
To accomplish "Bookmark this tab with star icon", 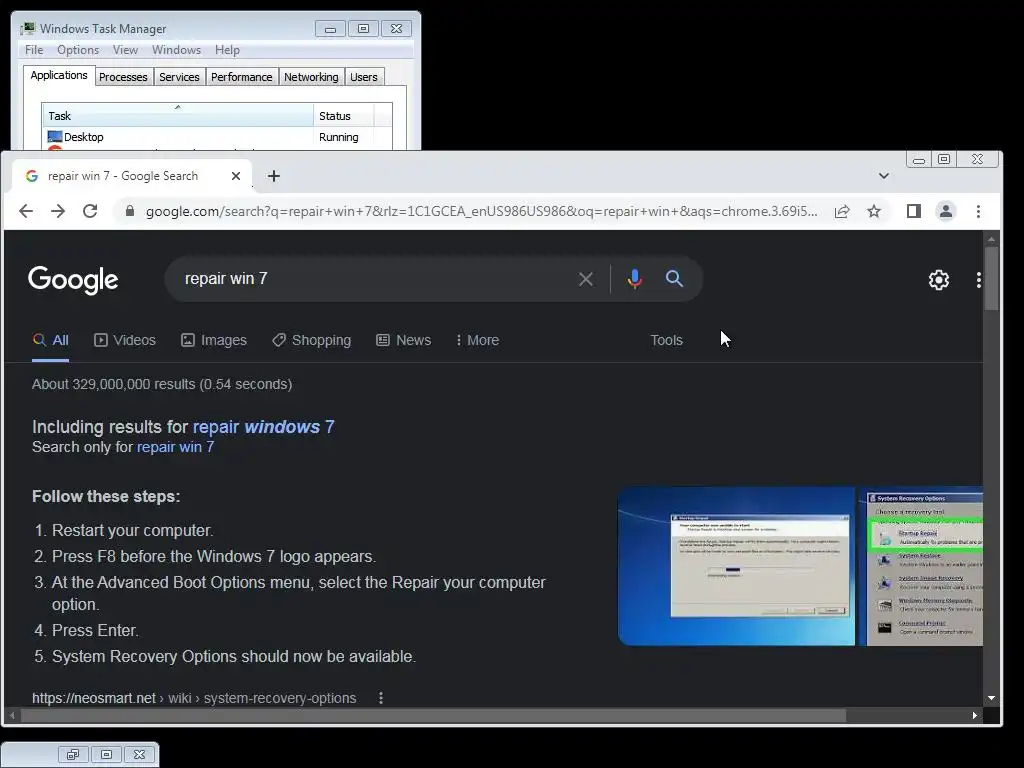I will [x=874, y=211].
